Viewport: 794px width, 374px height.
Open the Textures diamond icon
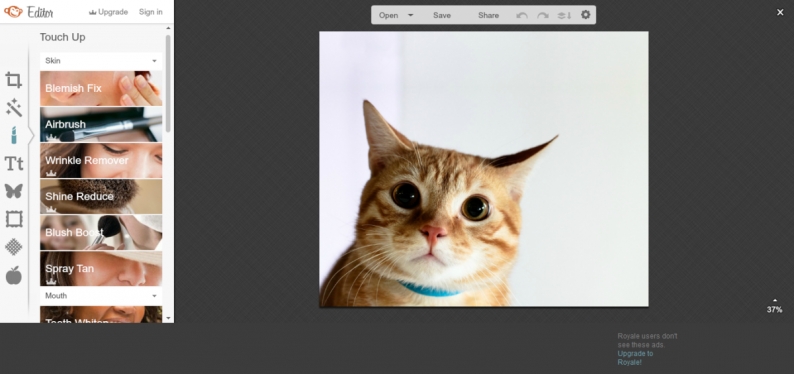click(14, 247)
